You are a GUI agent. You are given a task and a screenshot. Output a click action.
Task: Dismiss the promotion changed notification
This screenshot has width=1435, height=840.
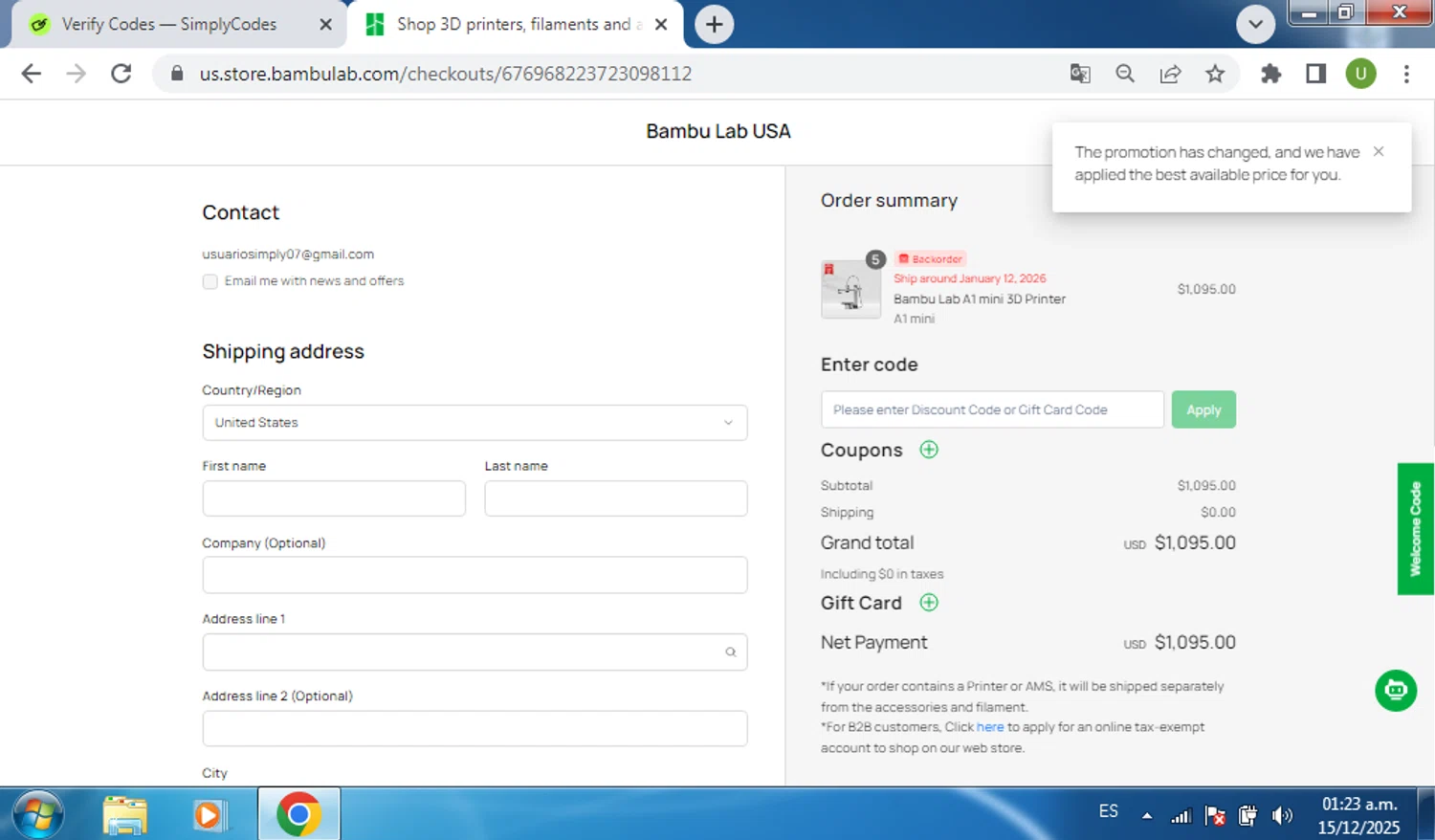(x=1379, y=151)
